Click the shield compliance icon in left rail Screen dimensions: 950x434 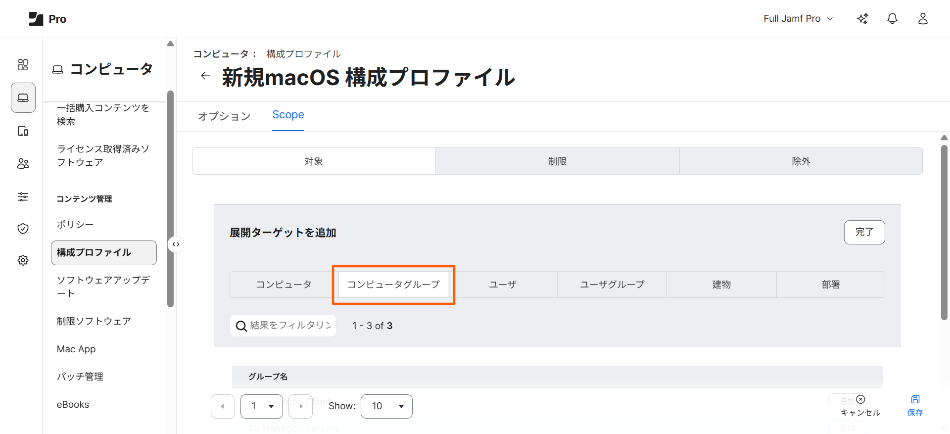tap(23, 228)
